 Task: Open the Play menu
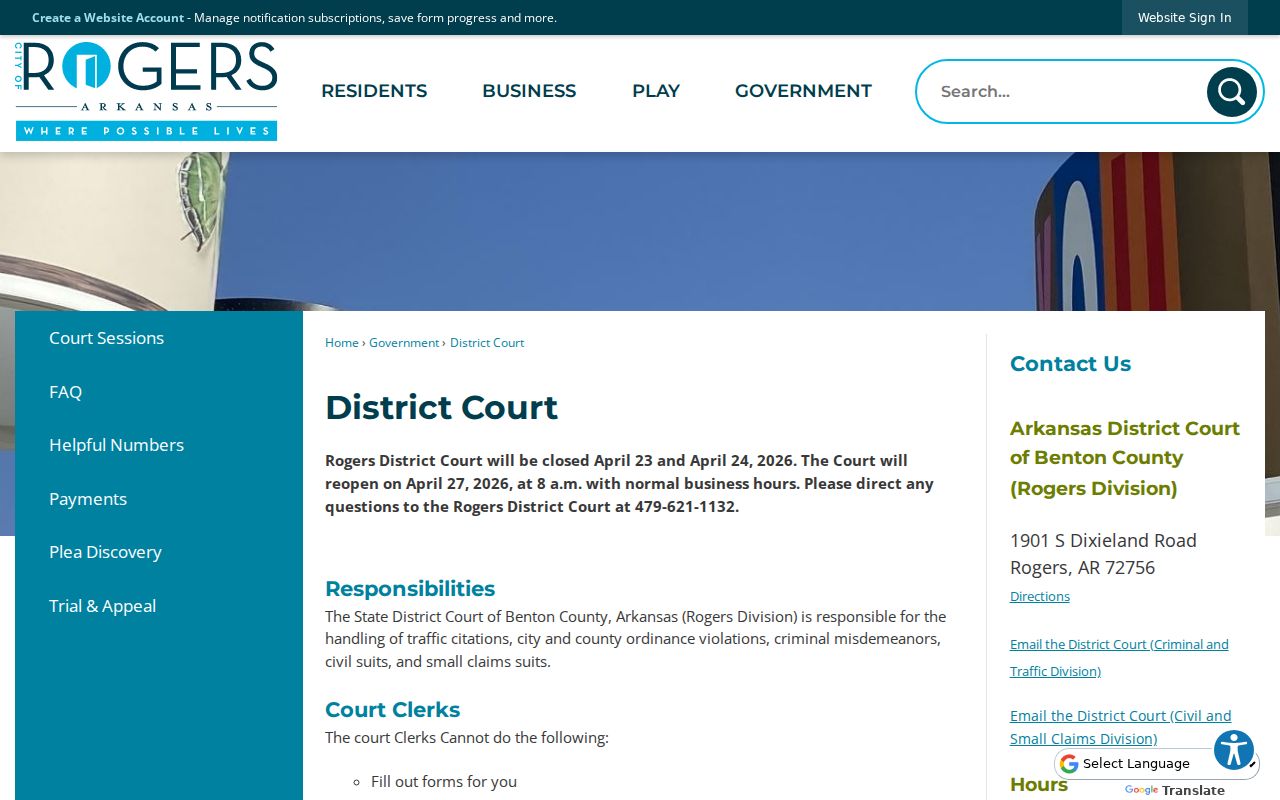(656, 91)
